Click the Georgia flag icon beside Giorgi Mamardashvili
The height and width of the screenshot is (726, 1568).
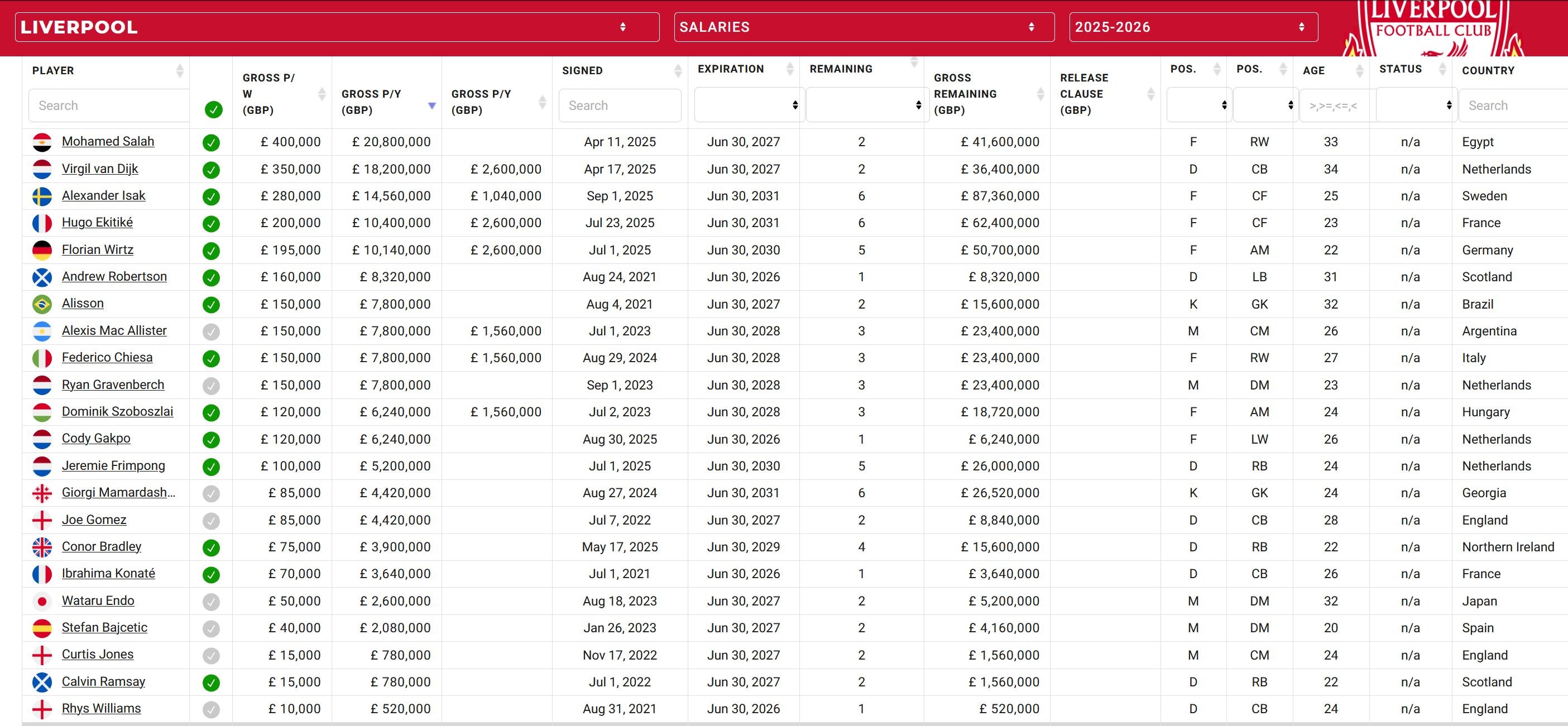(42, 493)
